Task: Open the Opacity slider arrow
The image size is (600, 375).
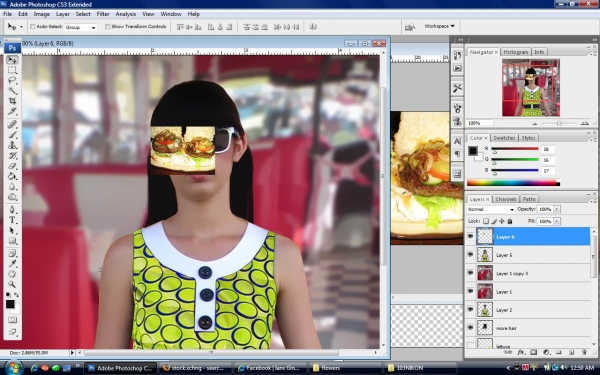Action: pyautogui.click(x=557, y=209)
